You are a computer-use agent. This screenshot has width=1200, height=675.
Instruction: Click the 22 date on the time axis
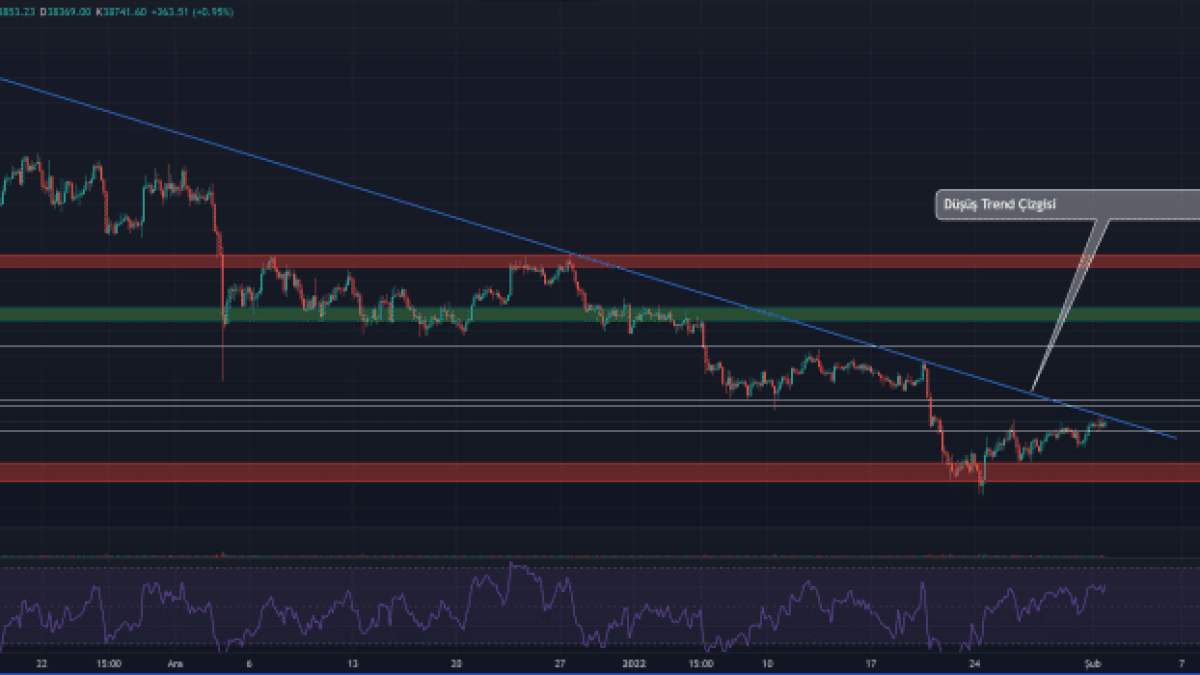click(40, 663)
